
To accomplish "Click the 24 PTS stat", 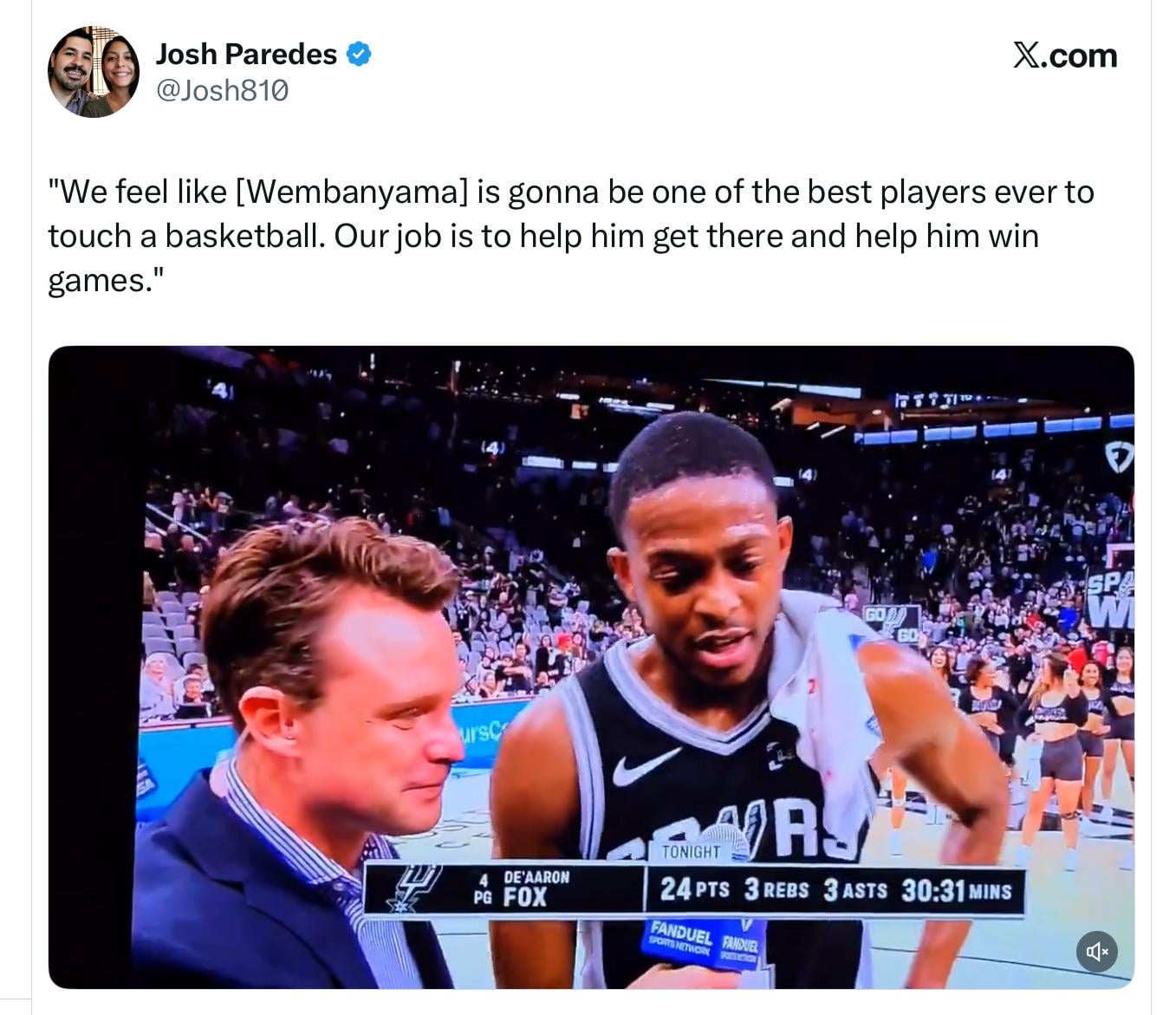I will 693,889.
